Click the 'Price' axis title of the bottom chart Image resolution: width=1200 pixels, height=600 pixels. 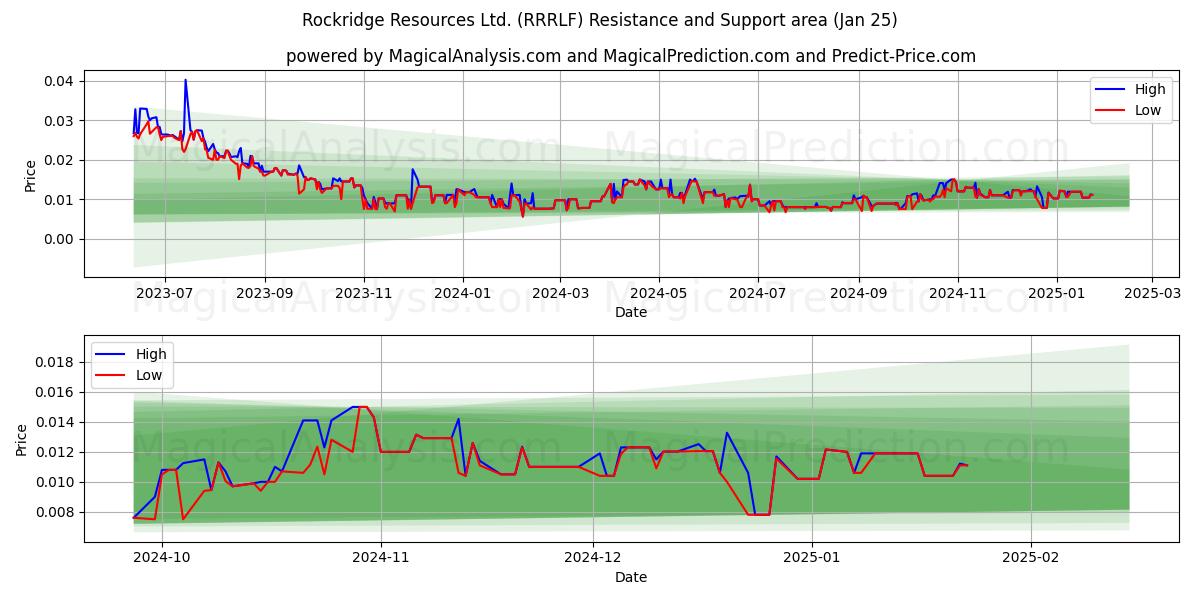coord(22,439)
